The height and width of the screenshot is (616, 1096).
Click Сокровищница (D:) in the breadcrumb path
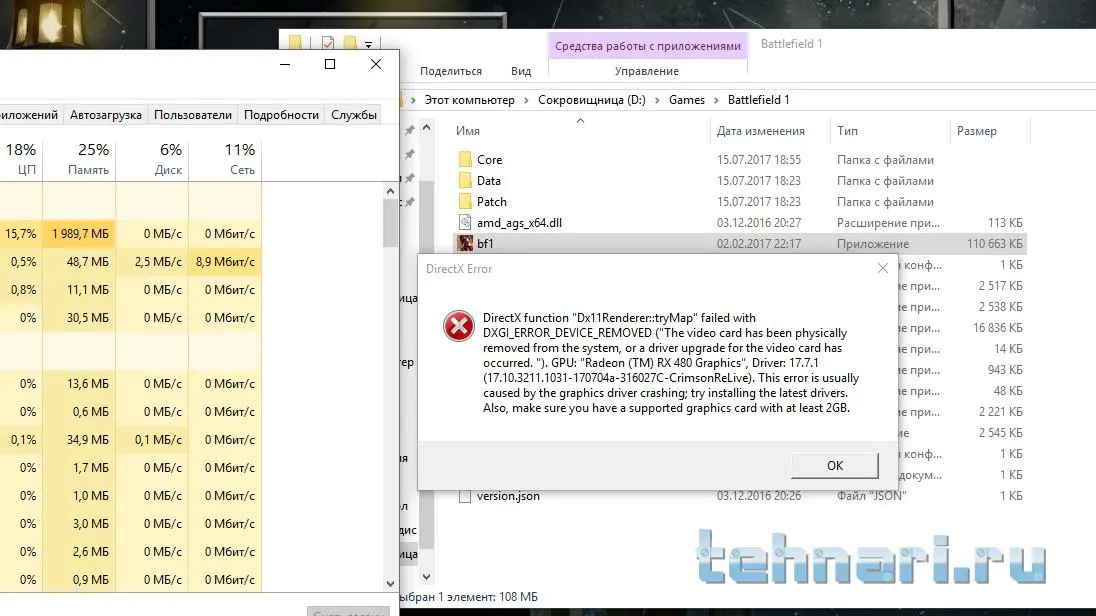[x=591, y=100]
